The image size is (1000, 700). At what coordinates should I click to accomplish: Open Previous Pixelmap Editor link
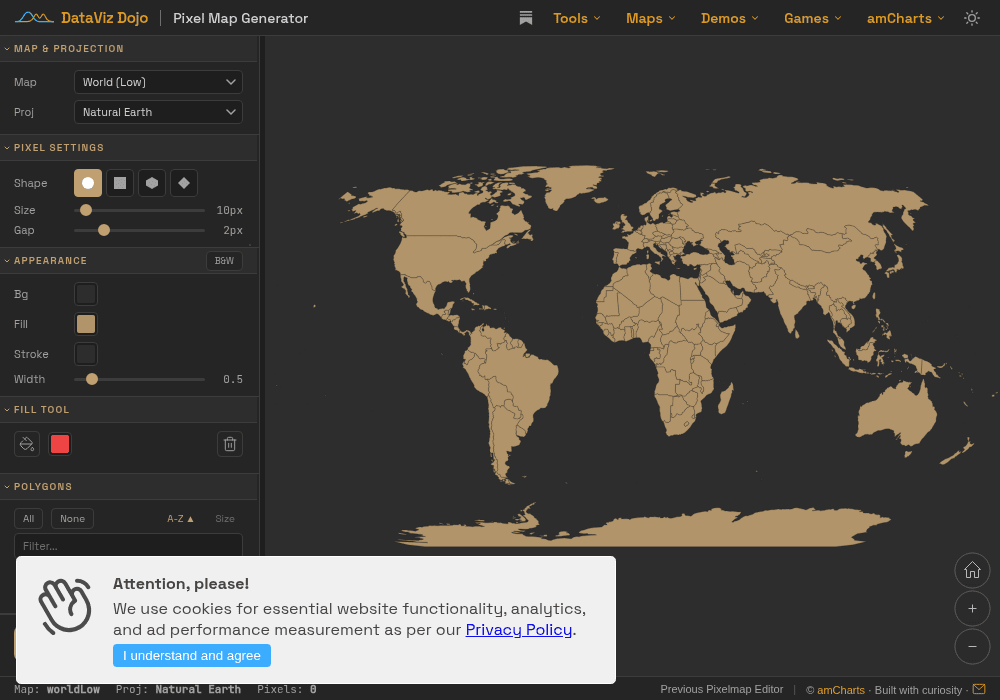coord(721,689)
